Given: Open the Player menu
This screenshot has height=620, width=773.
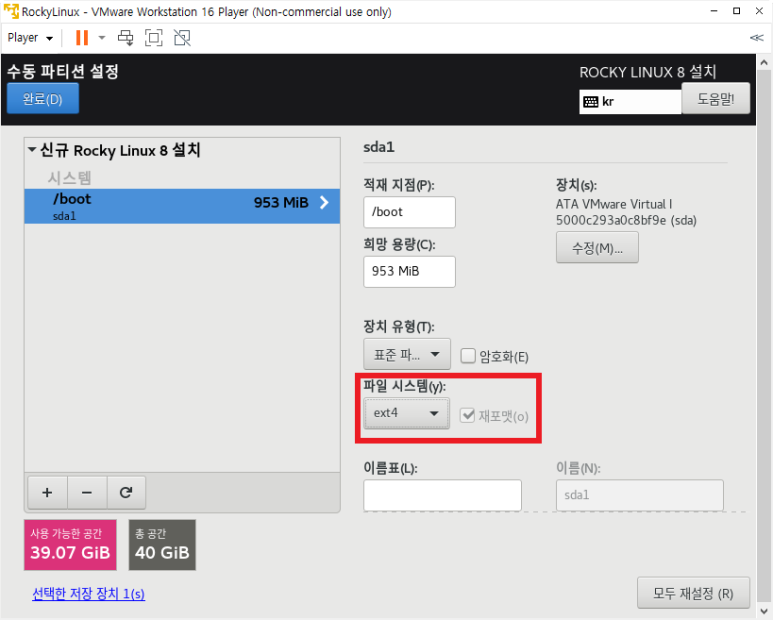Looking at the screenshot, I should tap(30, 37).
